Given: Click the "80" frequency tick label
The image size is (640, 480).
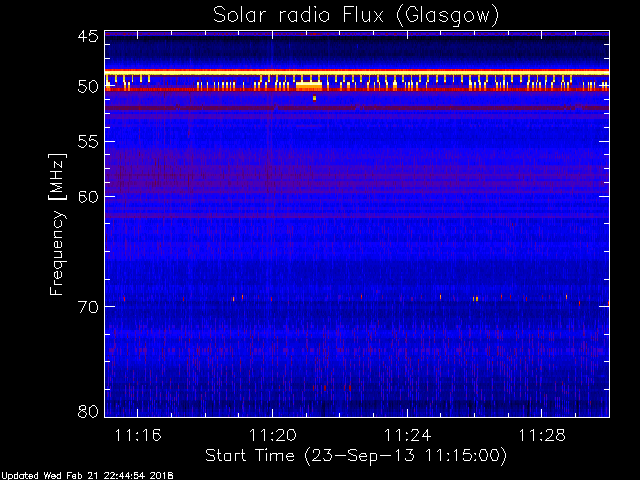Looking at the screenshot, I should [88, 411].
